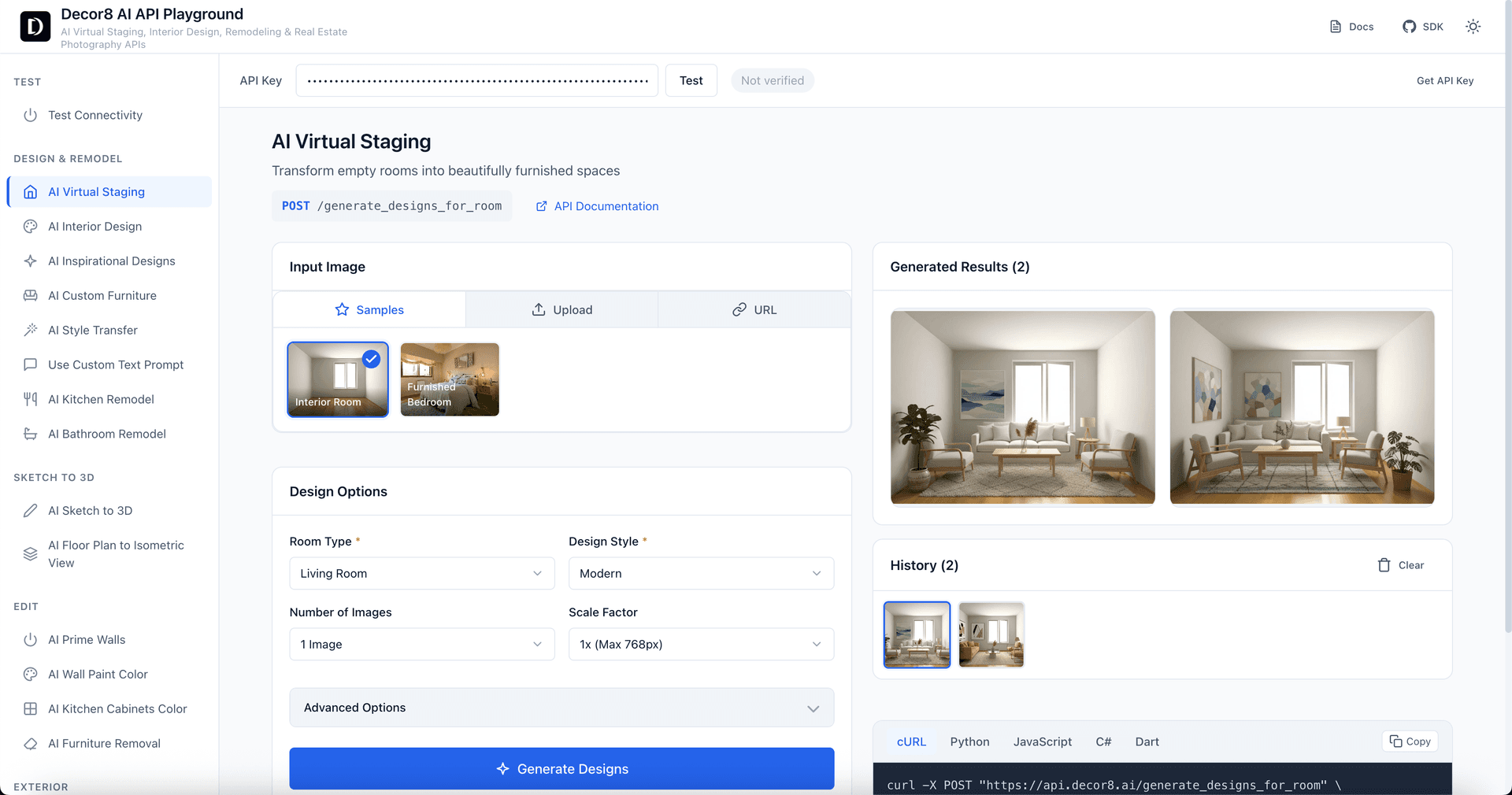The width and height of the screenshot is (1512, 795).
Task: Click the Generate Designs button
Action: [x=561, y=769]
